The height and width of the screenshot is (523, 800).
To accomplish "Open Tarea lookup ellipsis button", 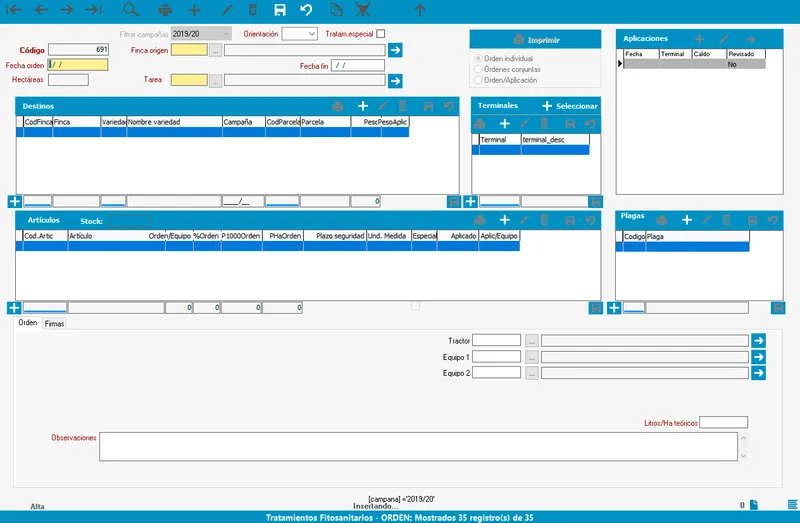I will (215, 81).
